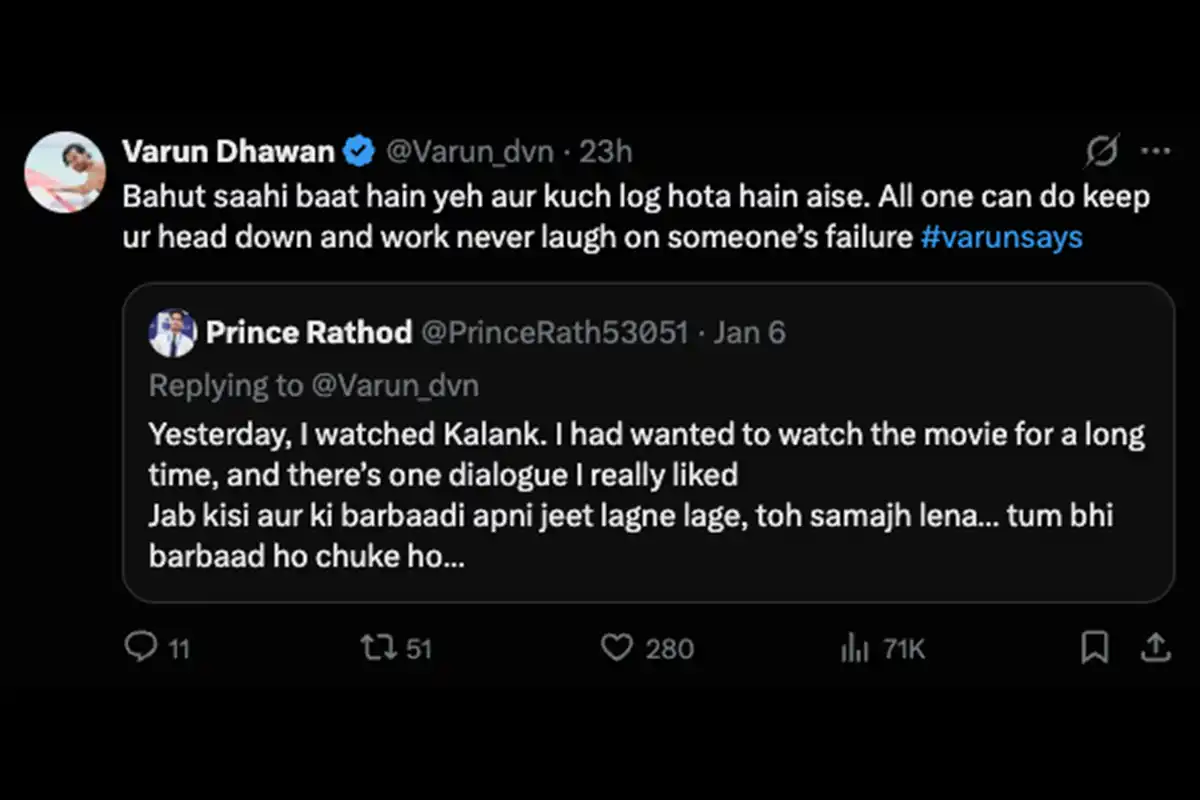Open the tweet options three-dot menu

tap(1156, 150)
